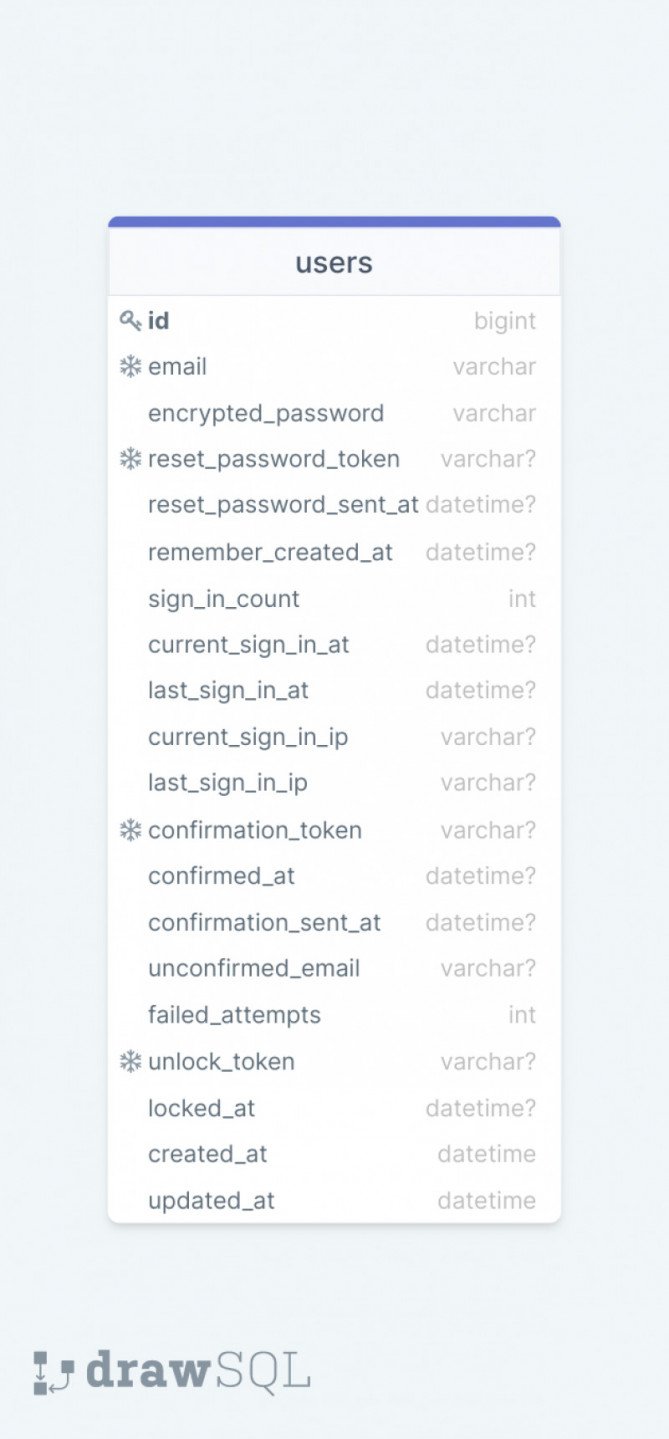669x1439 pixels.
Task: Select the encrypted_password column row
Action: coord(334,413)
